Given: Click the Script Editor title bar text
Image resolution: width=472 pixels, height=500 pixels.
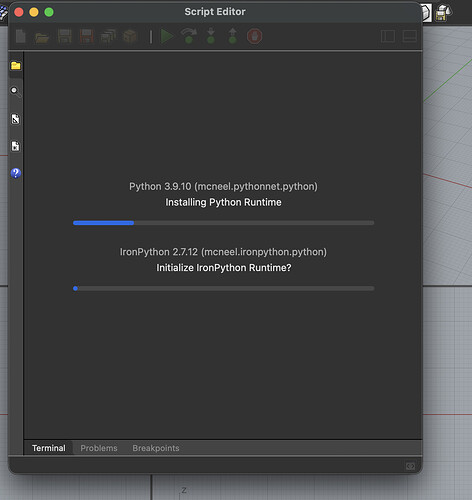Looking at the screenshot, I should (215, 12).
